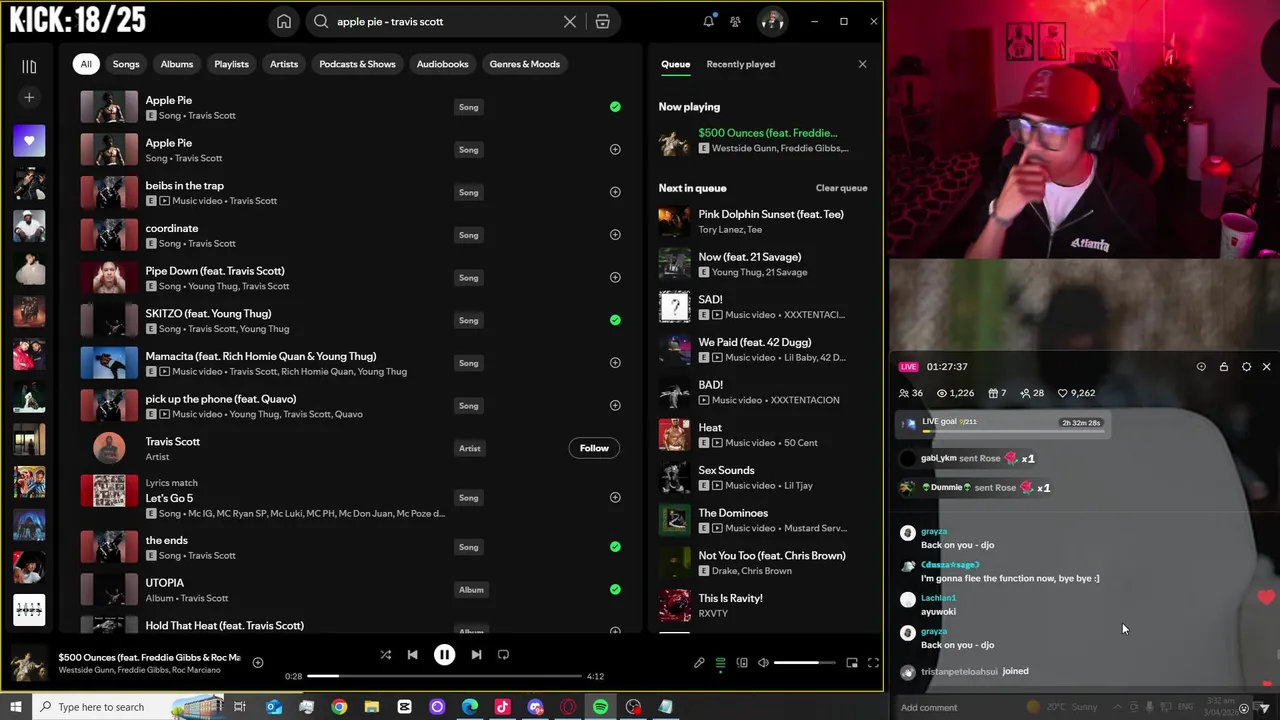Open Spotify from the taskbar

[600, 707]
